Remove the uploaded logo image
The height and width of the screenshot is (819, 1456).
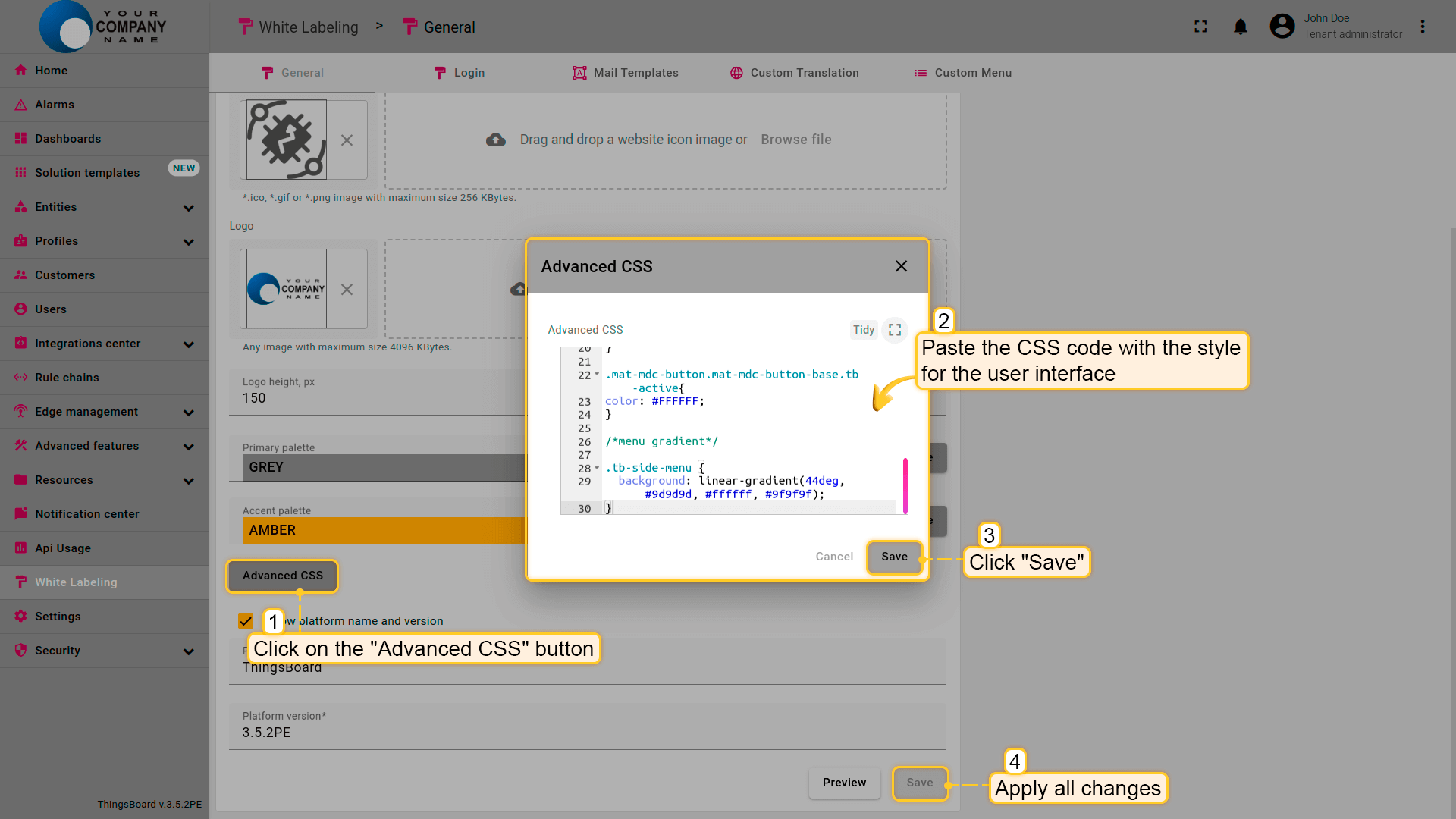347,290
